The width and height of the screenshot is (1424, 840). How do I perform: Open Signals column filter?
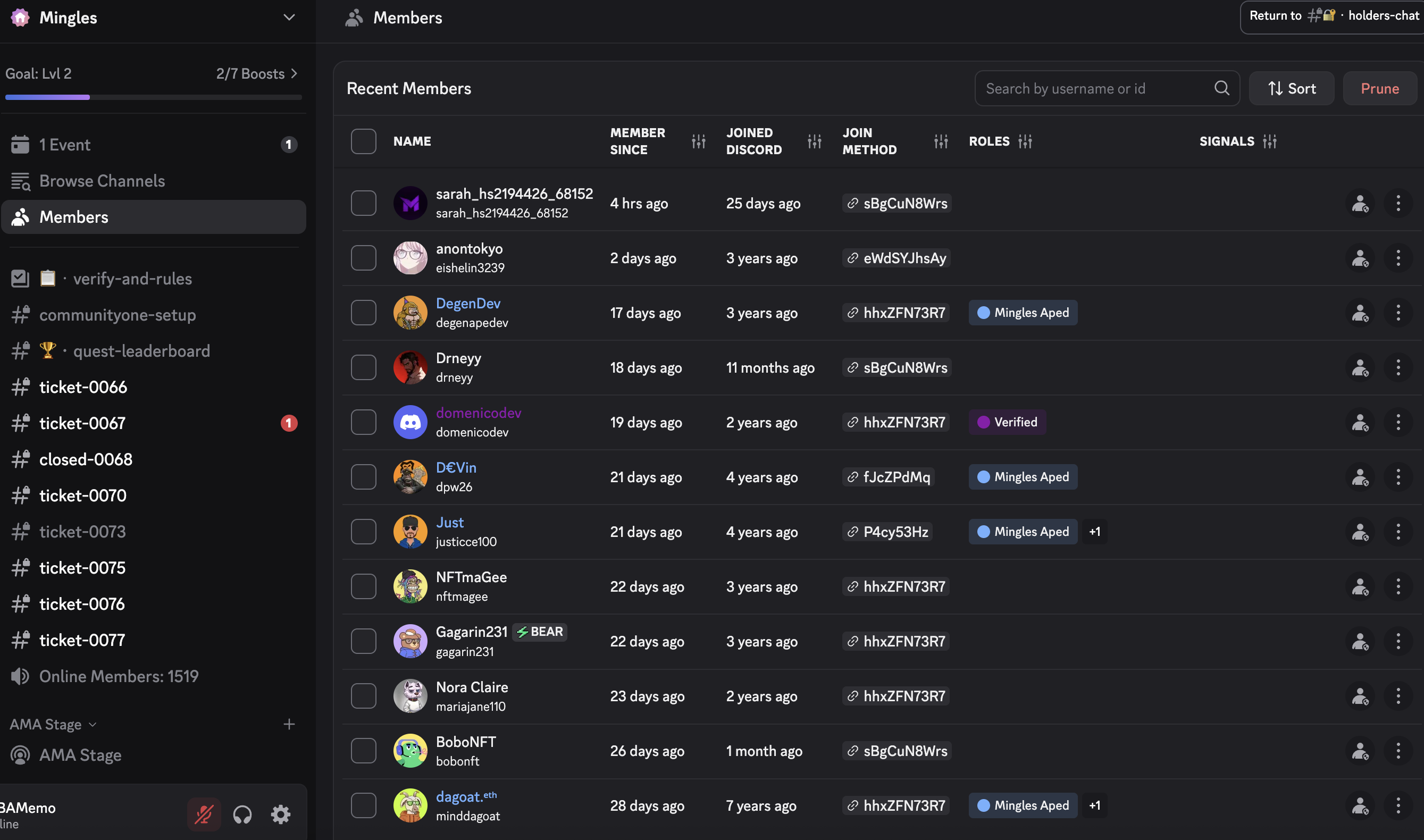1269,141
